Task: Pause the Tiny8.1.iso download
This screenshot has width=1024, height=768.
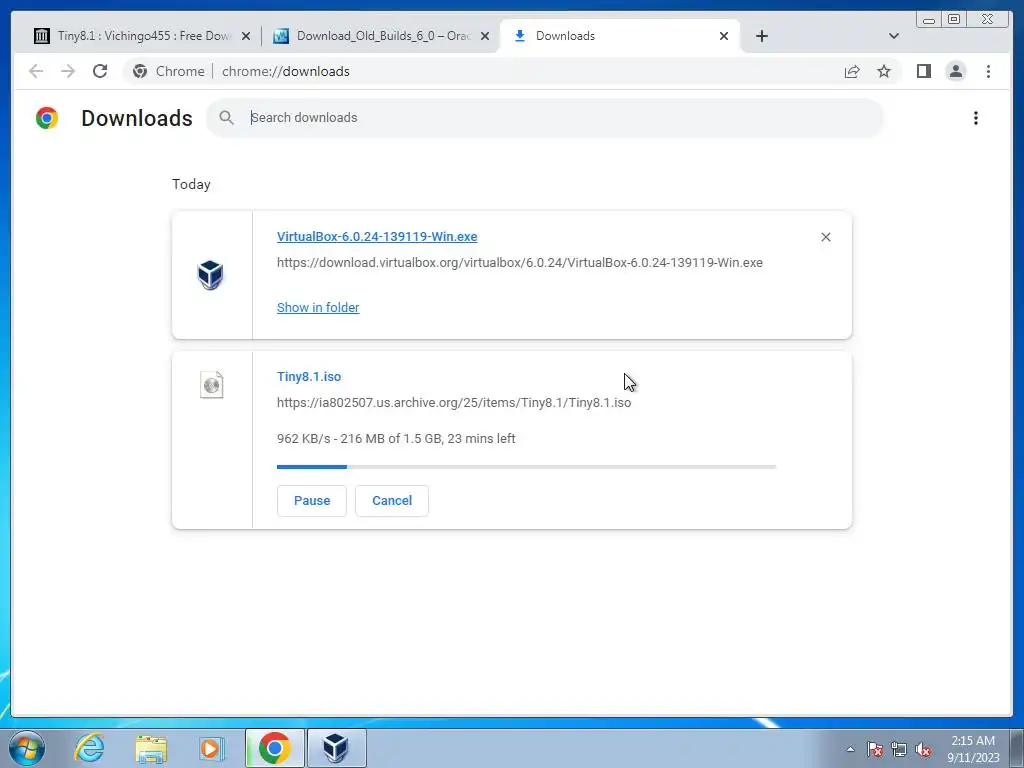Action: coord(312,501)
